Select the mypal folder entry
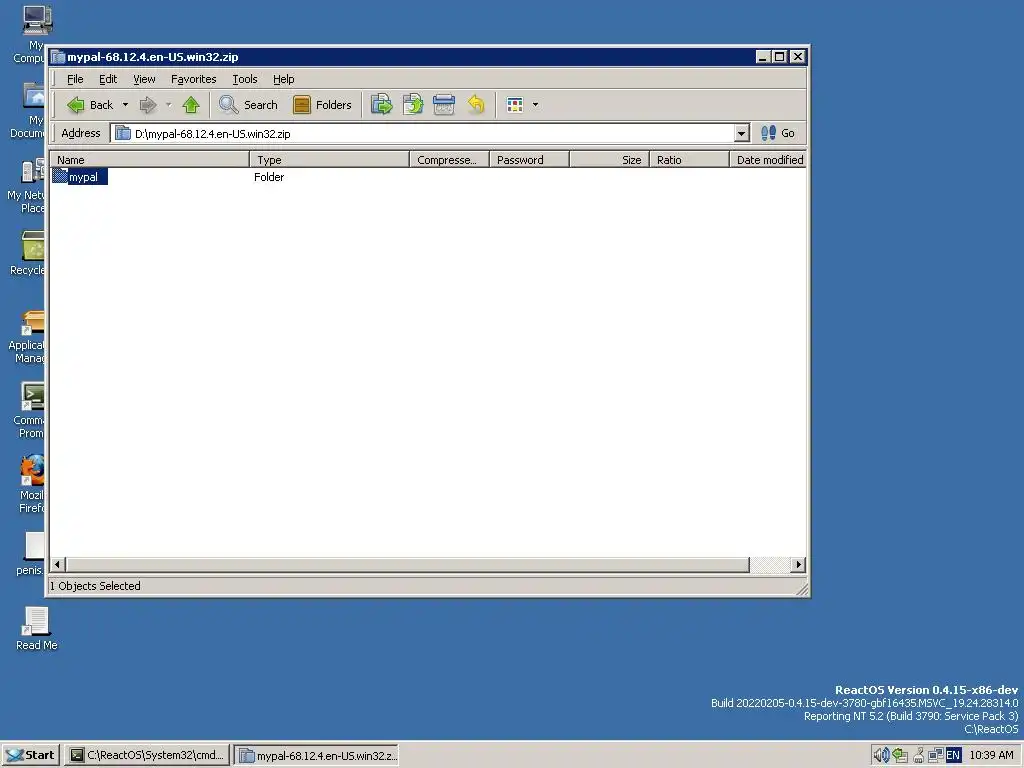Viewport: 1024px width, 768px height. click(84, 177)
